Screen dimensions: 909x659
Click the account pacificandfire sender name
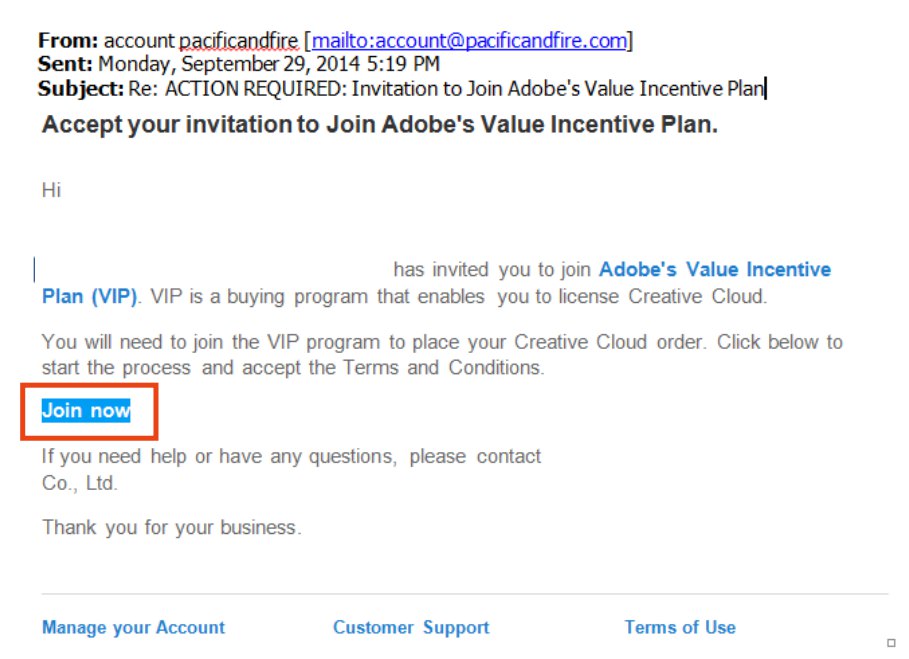point(201,41)
